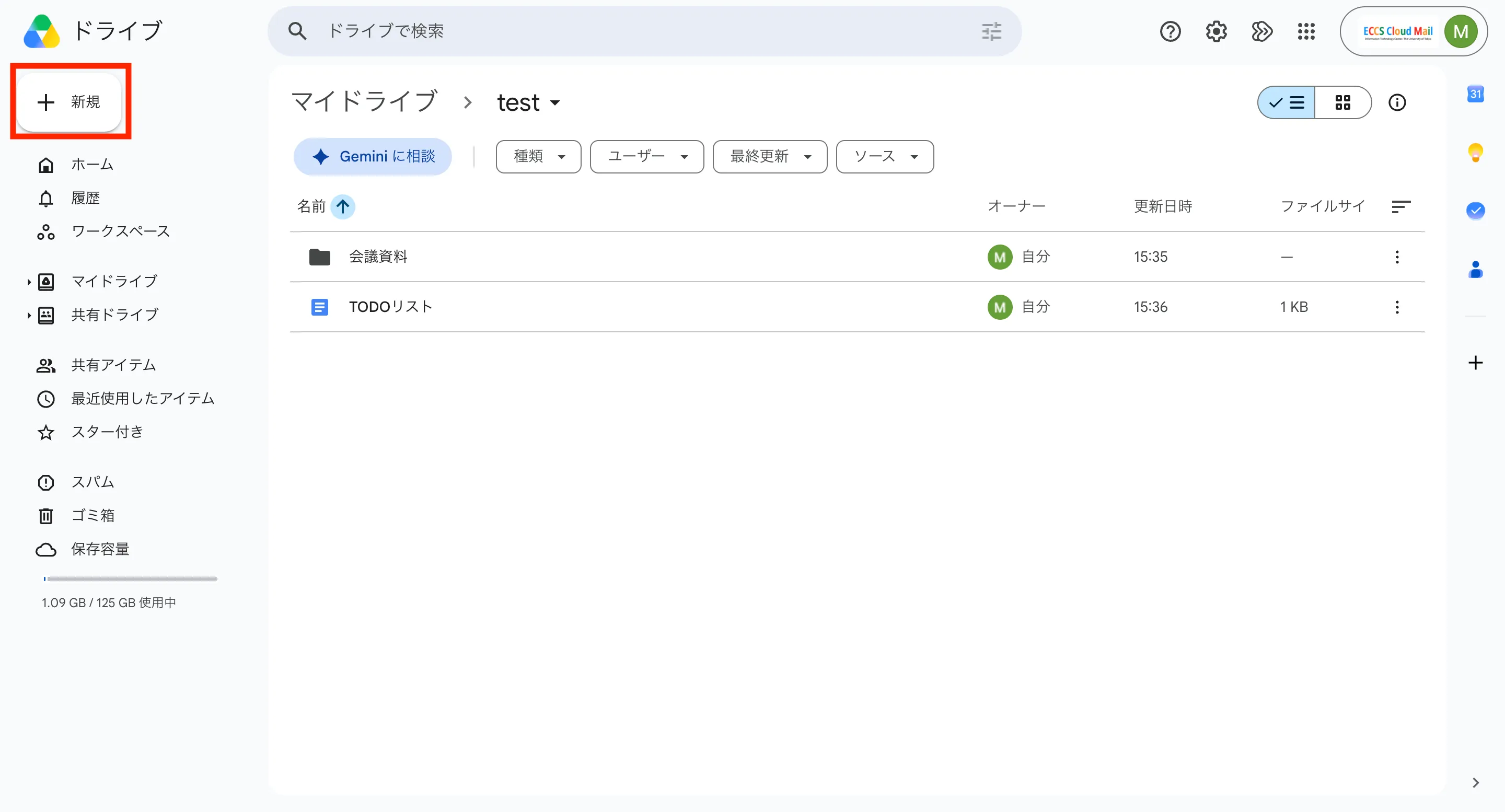Click the sort options icon in table header
1505x812 pixels.
1401,206
